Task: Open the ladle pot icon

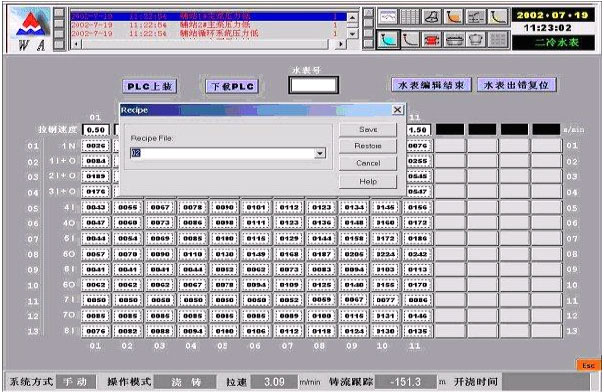Action: pyautogui.click(x=475, y=39)
